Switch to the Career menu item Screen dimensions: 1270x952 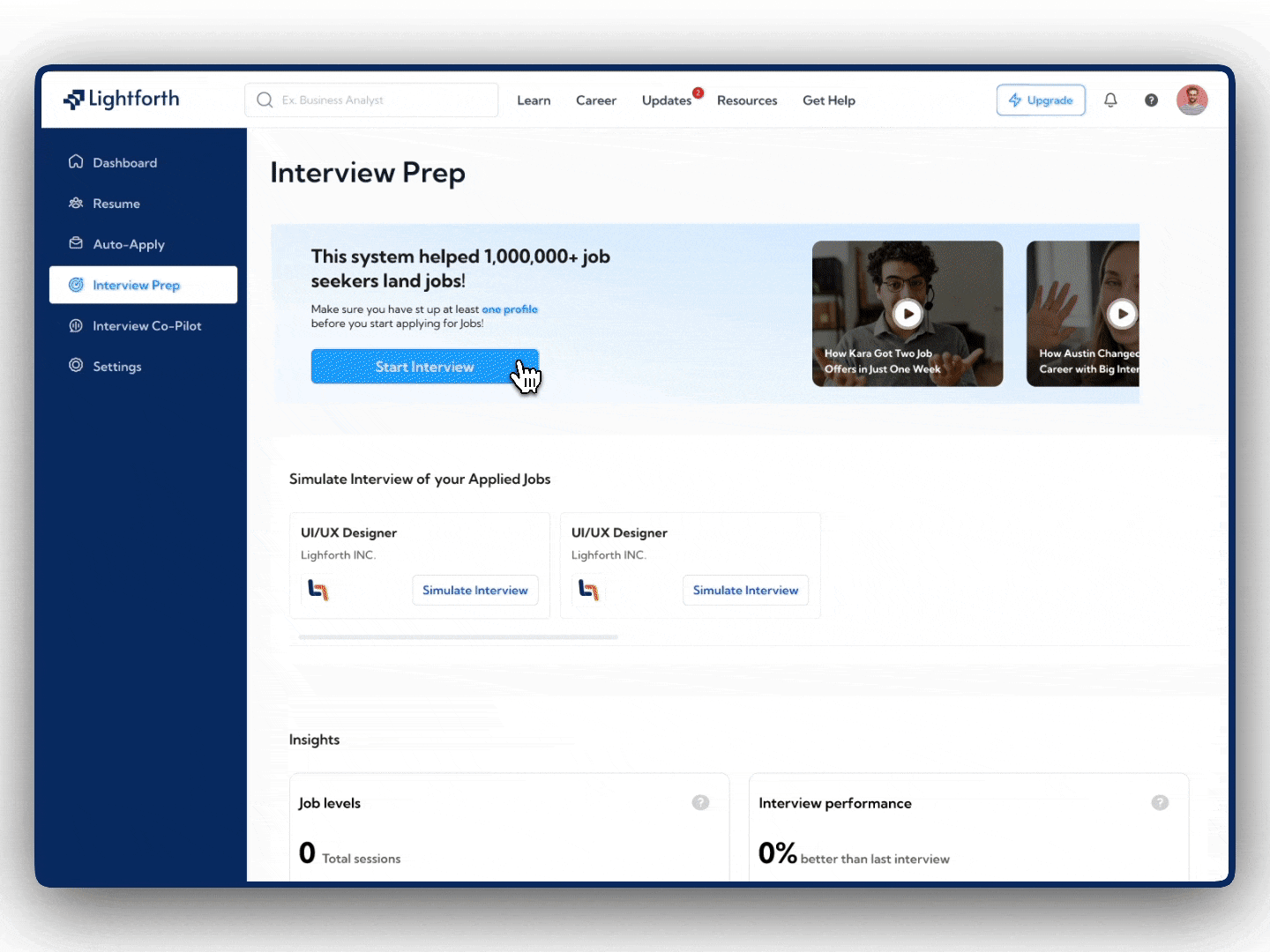[x=596, y=100]
